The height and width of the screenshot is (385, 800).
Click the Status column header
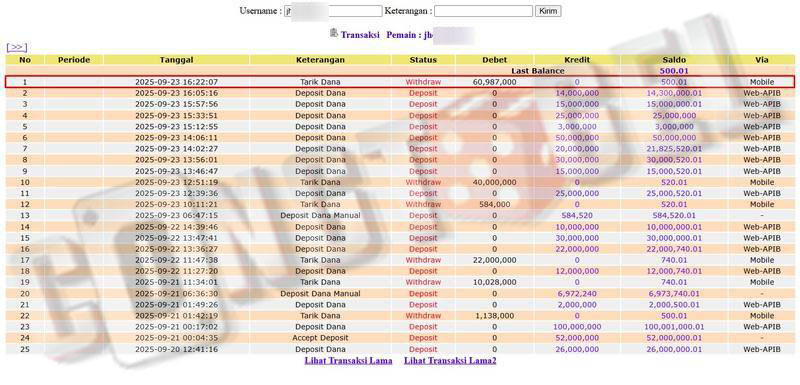coord(423,60)
